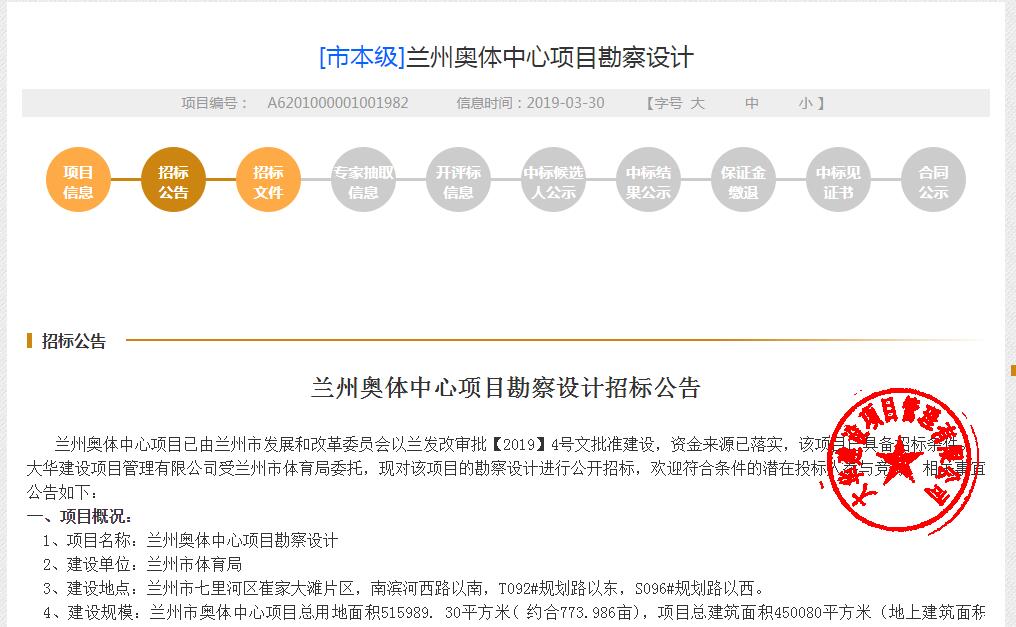1016x627 pixels.
Task: Set font size to 小
Action: (806, 102)
